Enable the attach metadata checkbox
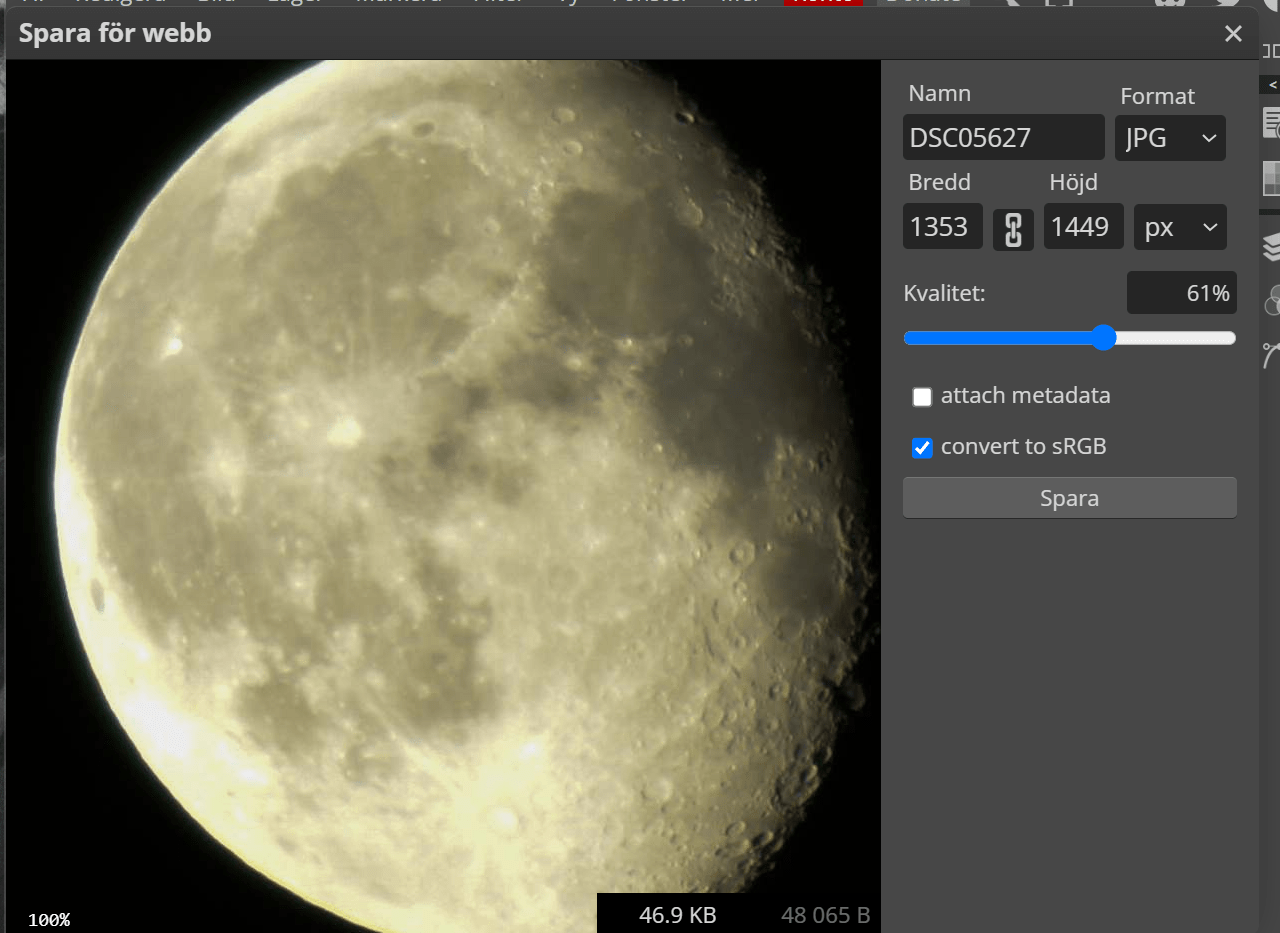The width and height of the screenshot is (1280, 933). pos(922,397)
